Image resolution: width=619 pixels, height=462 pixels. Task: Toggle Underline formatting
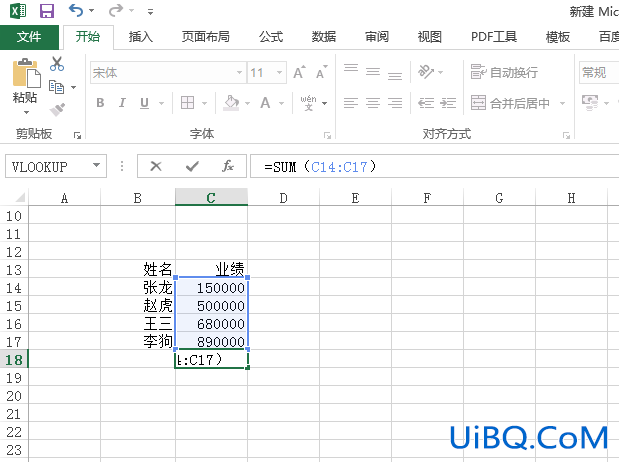(x=144, y=103)
